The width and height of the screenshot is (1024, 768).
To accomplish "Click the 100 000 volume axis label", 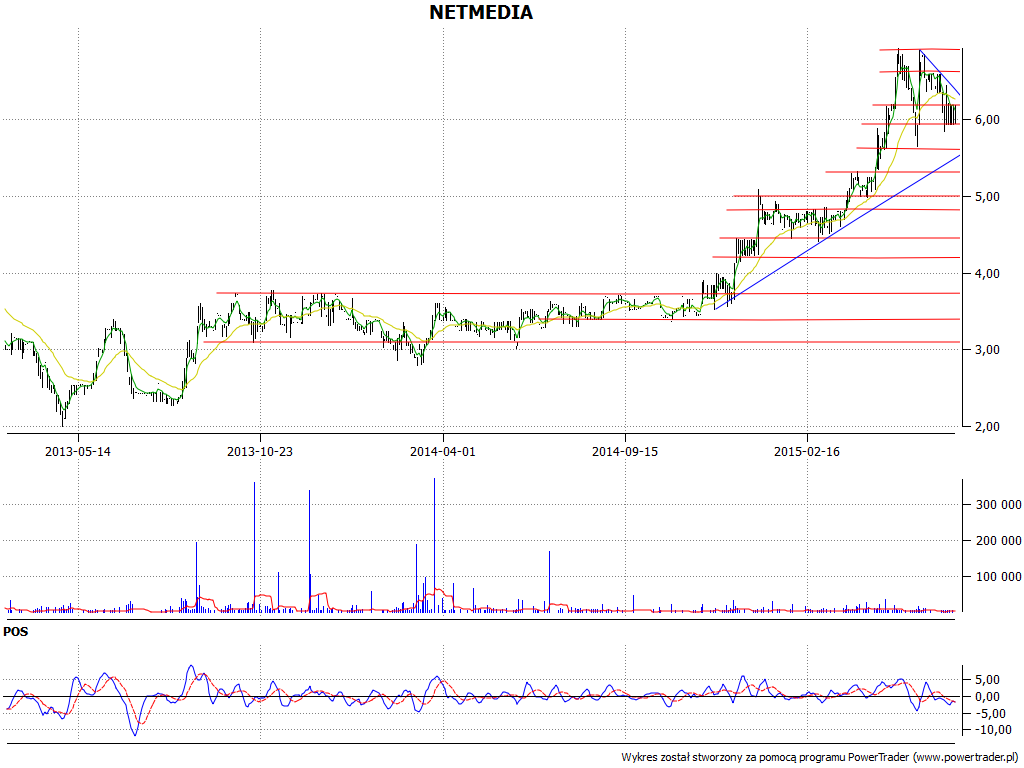I will click(x=999, y=576).
